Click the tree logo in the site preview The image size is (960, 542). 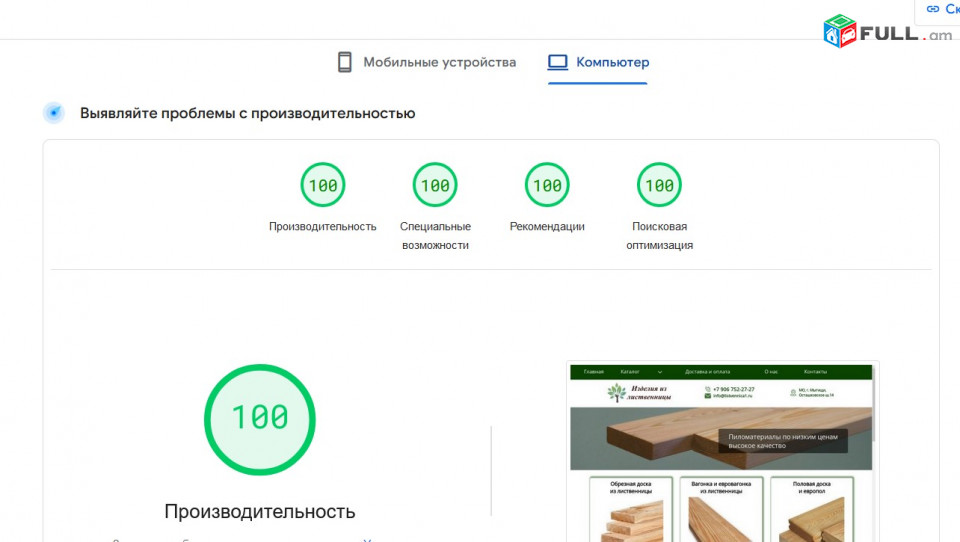click(617, 393)
